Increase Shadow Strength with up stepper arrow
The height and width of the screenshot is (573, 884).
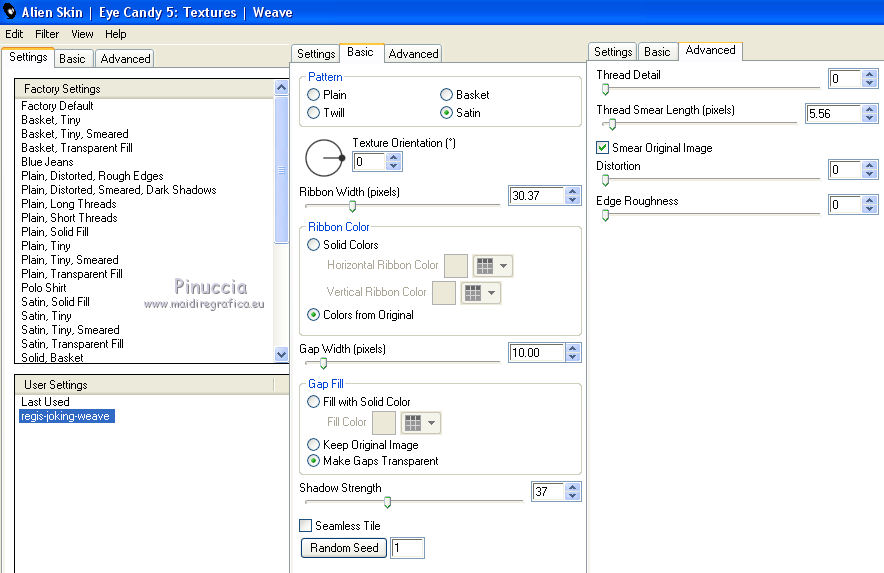[x=573, y=487]
